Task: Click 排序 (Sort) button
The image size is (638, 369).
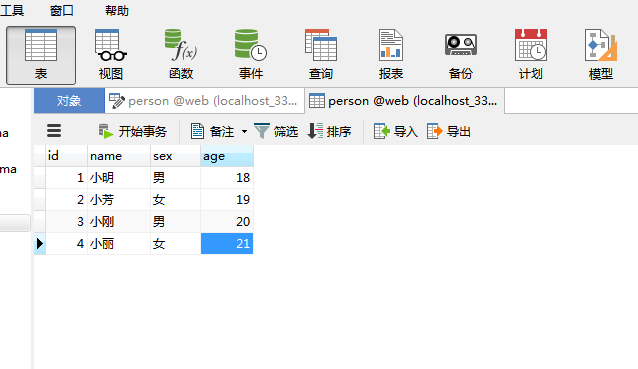Action: (330, 131)
